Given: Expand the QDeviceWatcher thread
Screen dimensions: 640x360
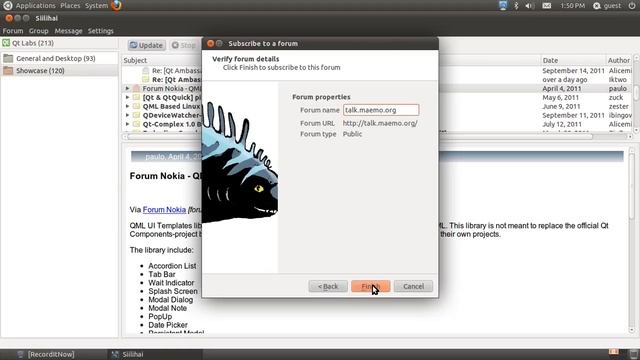Looking at the screenshot, I should click(x=127, y=116).
